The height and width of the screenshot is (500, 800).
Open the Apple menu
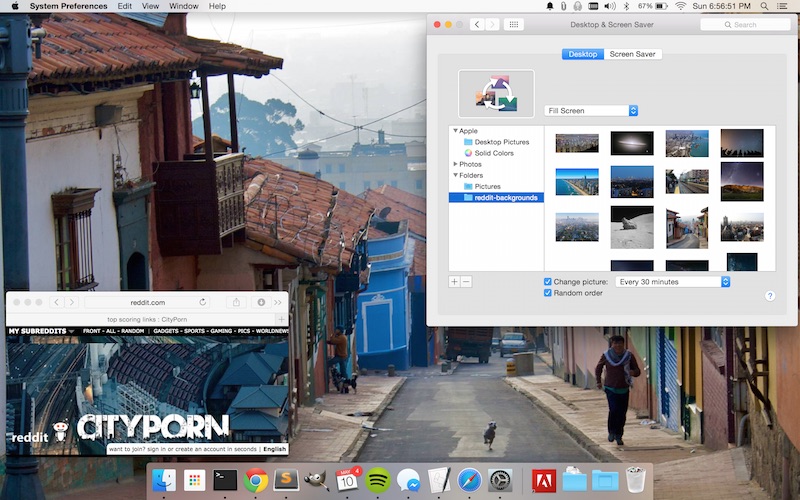[15, 6]
